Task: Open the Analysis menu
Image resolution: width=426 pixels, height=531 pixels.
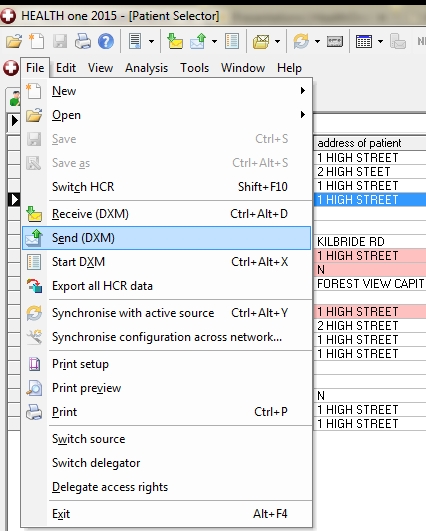Action: (146, 68)
